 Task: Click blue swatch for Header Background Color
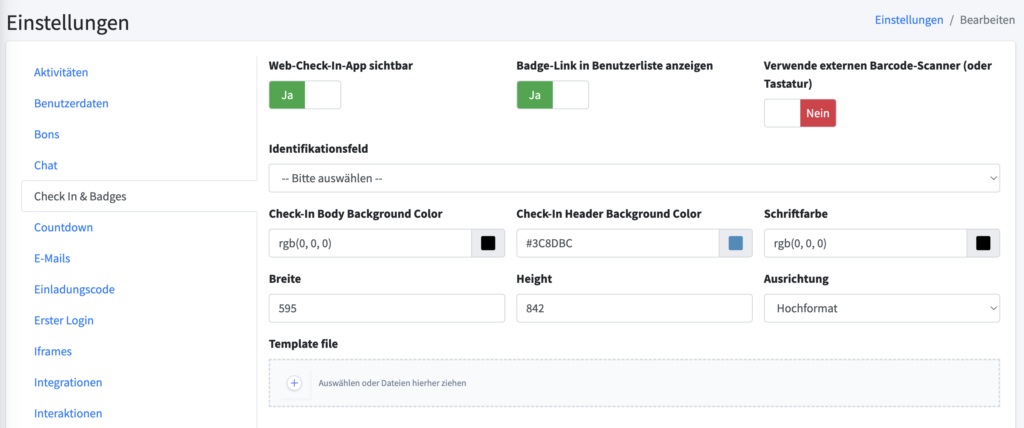pyautogui.click(x=735, y=243)
